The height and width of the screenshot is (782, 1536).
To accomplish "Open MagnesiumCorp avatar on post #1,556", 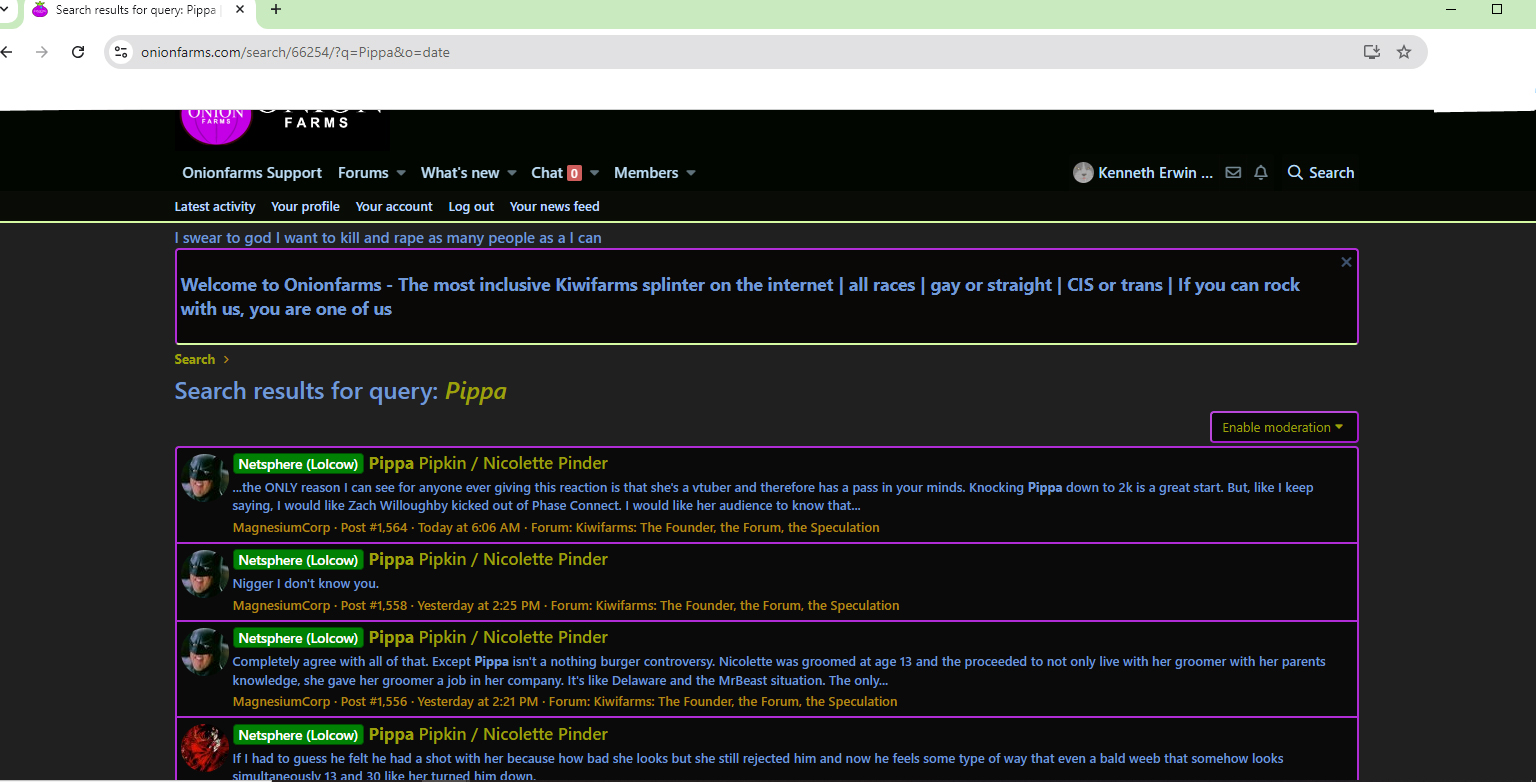I will [x=205, y=653].
